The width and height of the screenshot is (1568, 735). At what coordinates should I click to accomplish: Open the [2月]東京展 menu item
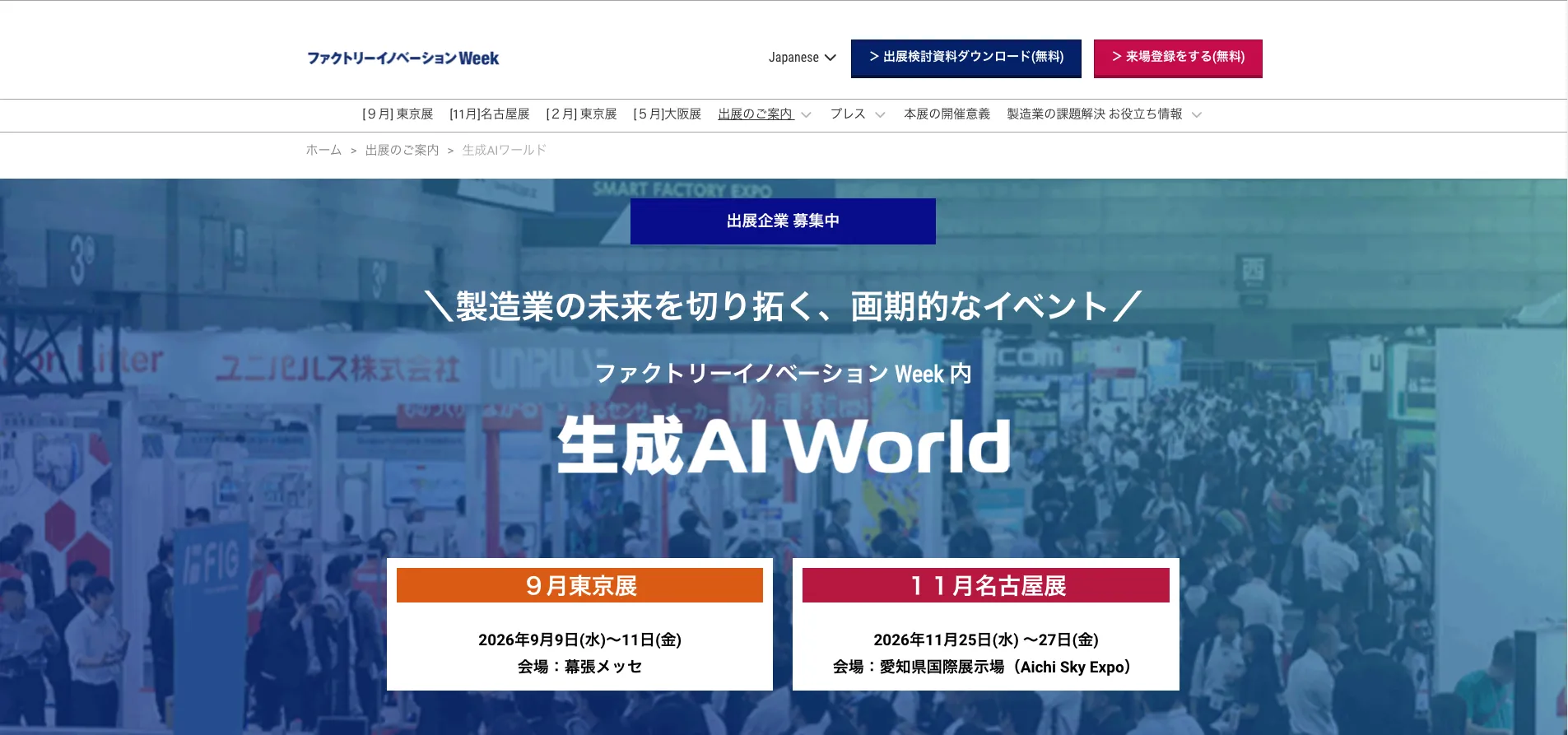pyautogui.click(x=581, y=114)
